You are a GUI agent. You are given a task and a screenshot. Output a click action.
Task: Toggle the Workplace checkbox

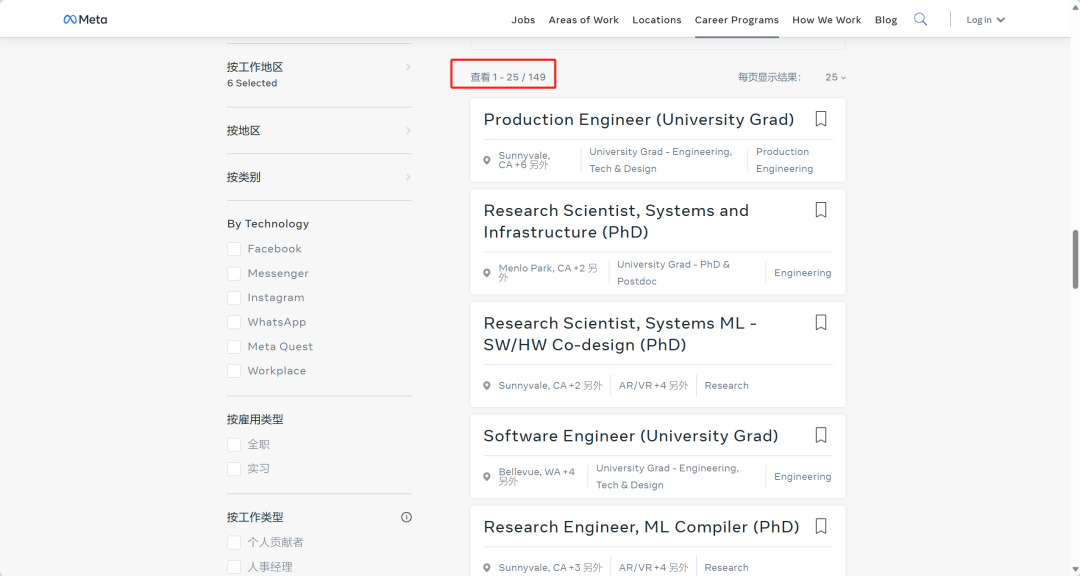(x=234, y=371)
